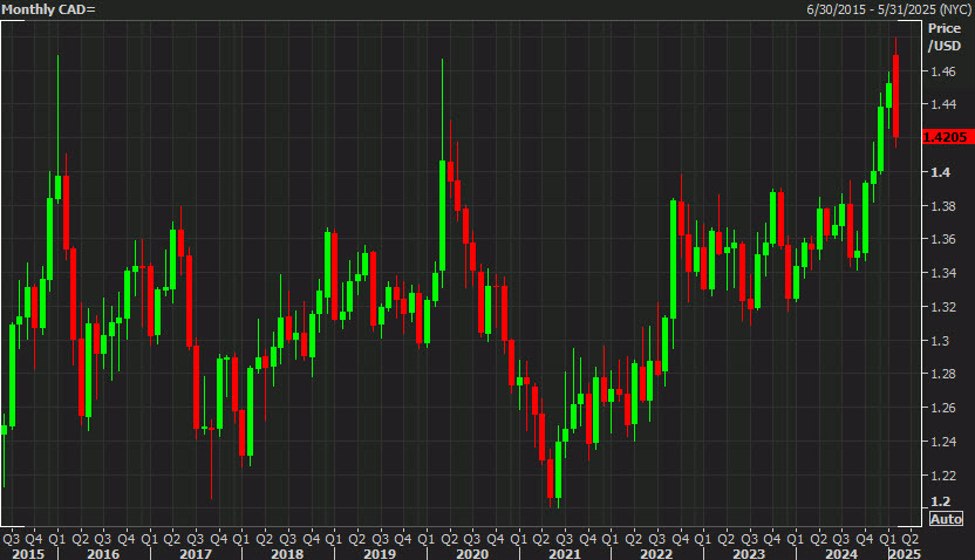The height and width of the screenshot is (560, 975).
Task: Select the 1.46 price level on axis
Action: (941, 71)
